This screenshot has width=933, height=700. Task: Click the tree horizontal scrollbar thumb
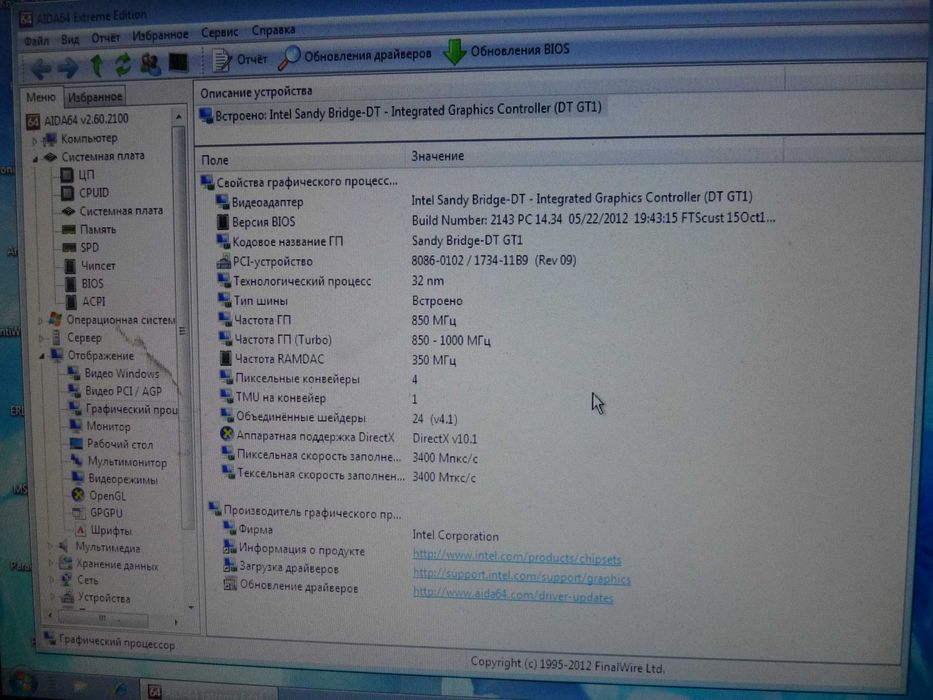[105, 620]
